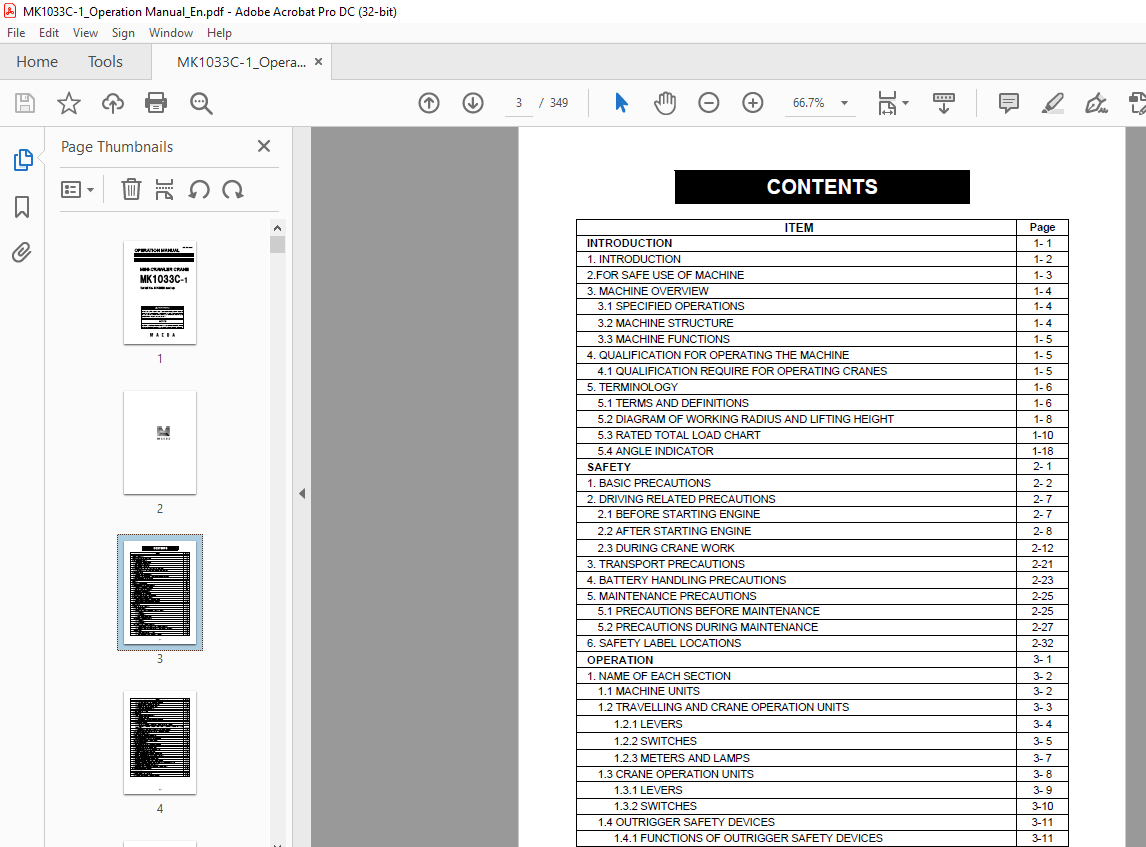Click the thumbnails panel scrollbar thumb

pyautogui.click(x=277, y=244)
